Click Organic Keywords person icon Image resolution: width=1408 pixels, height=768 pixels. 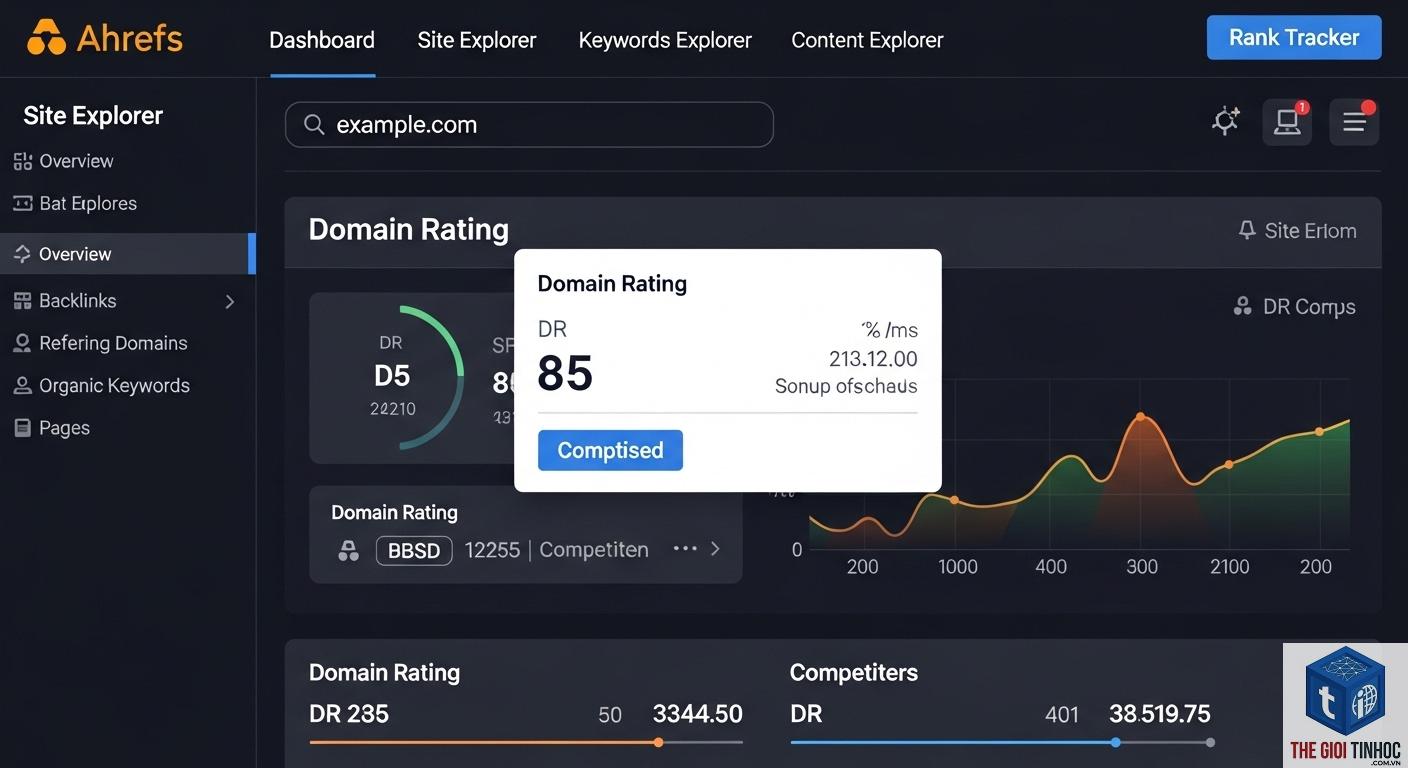tap(22, 386)
